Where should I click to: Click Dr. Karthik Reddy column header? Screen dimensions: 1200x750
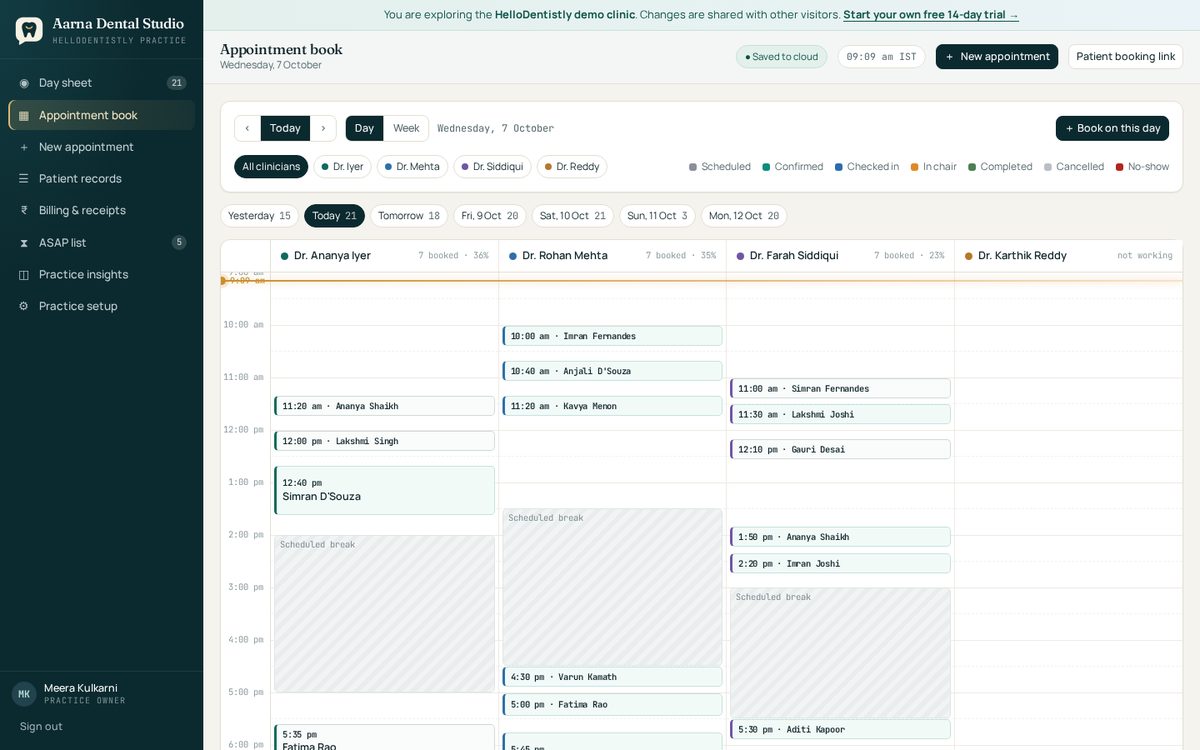[1068, 256]
